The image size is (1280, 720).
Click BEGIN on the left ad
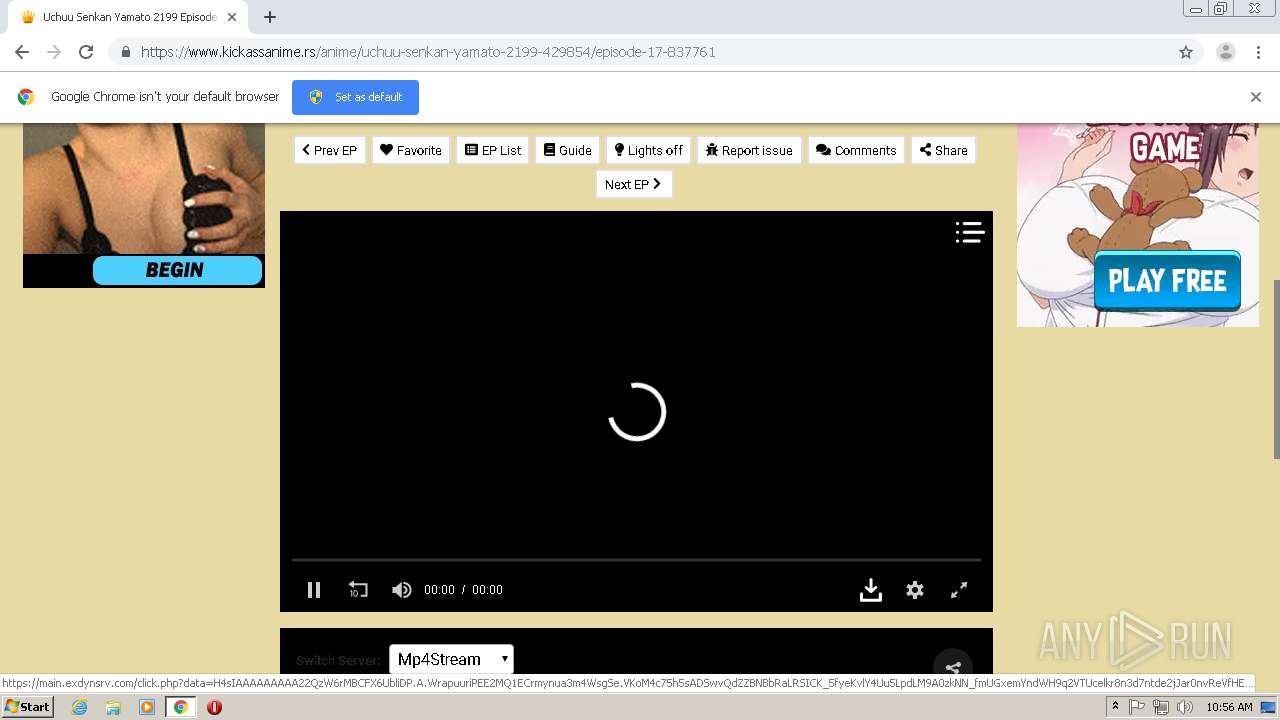(177, 270)
